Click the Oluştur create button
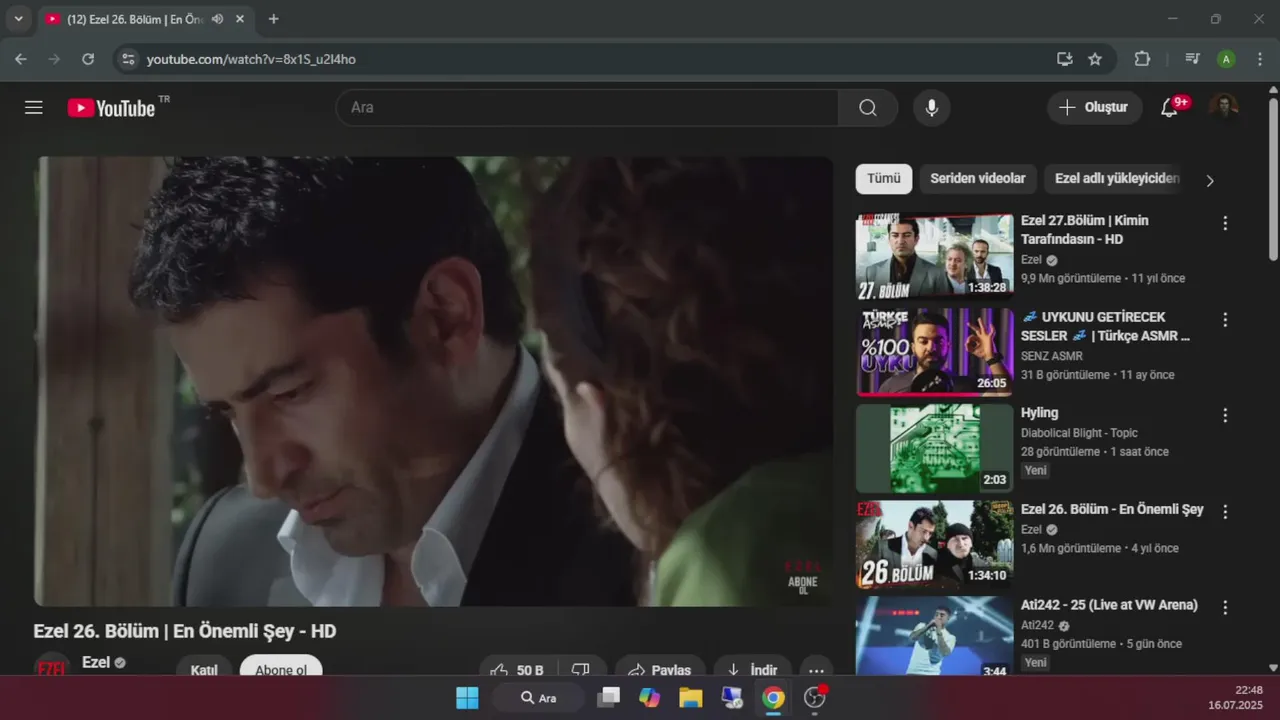 point(1095,108)
